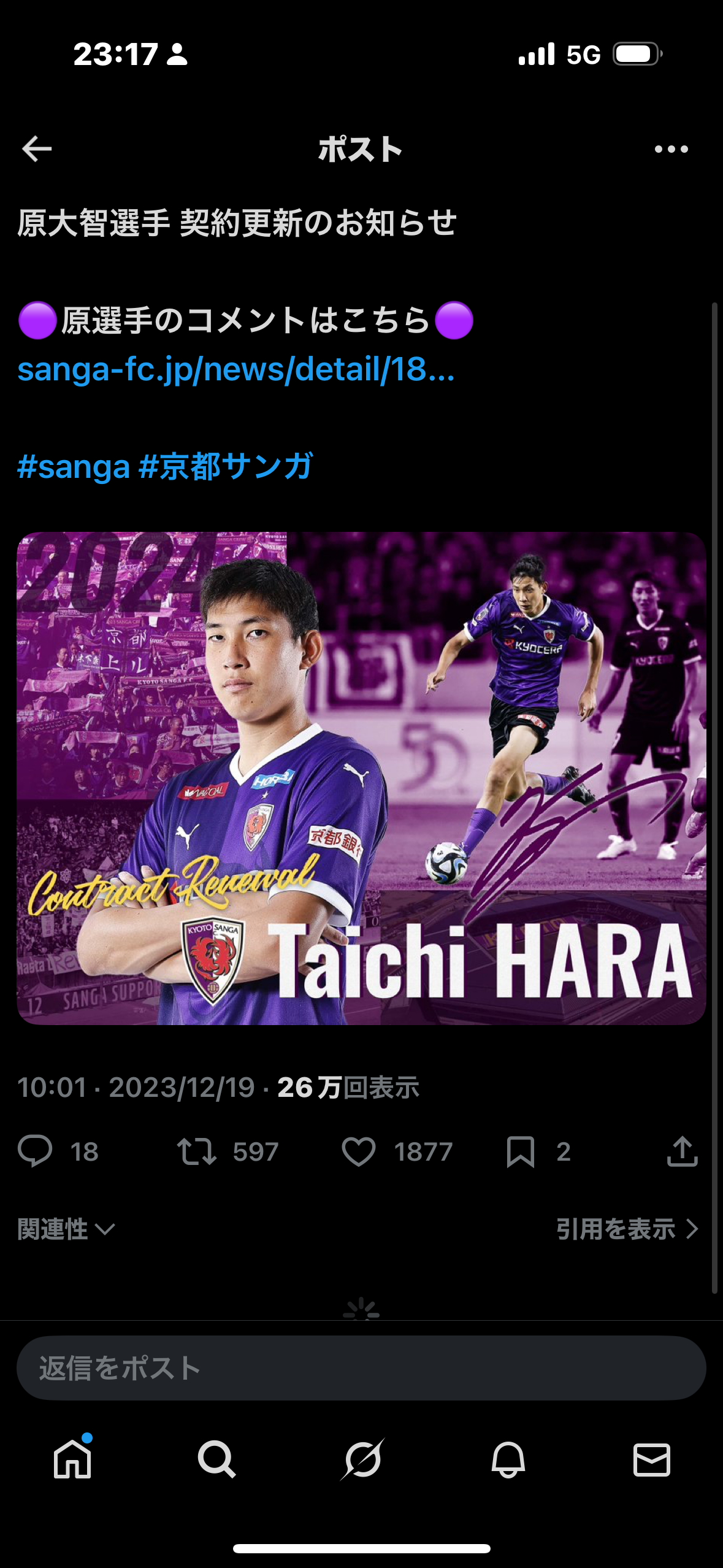This screenshot has width=723, height=1568.
Task: Tap the share upload icon
Action: click(x=682, y=1151)
